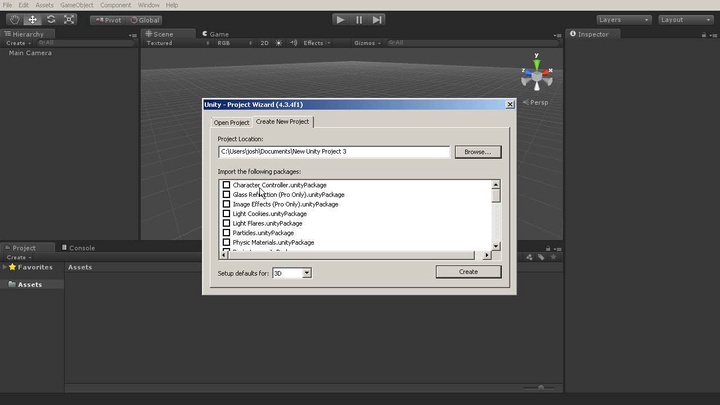Expand the Layout dropdown

(684, 19)
